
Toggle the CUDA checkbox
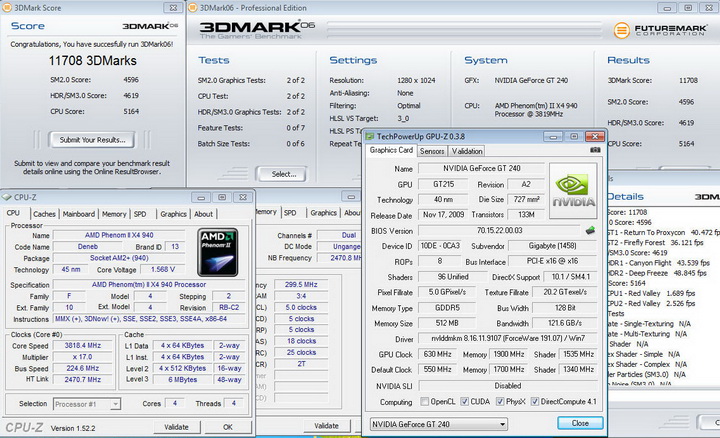tap(464, 402)
